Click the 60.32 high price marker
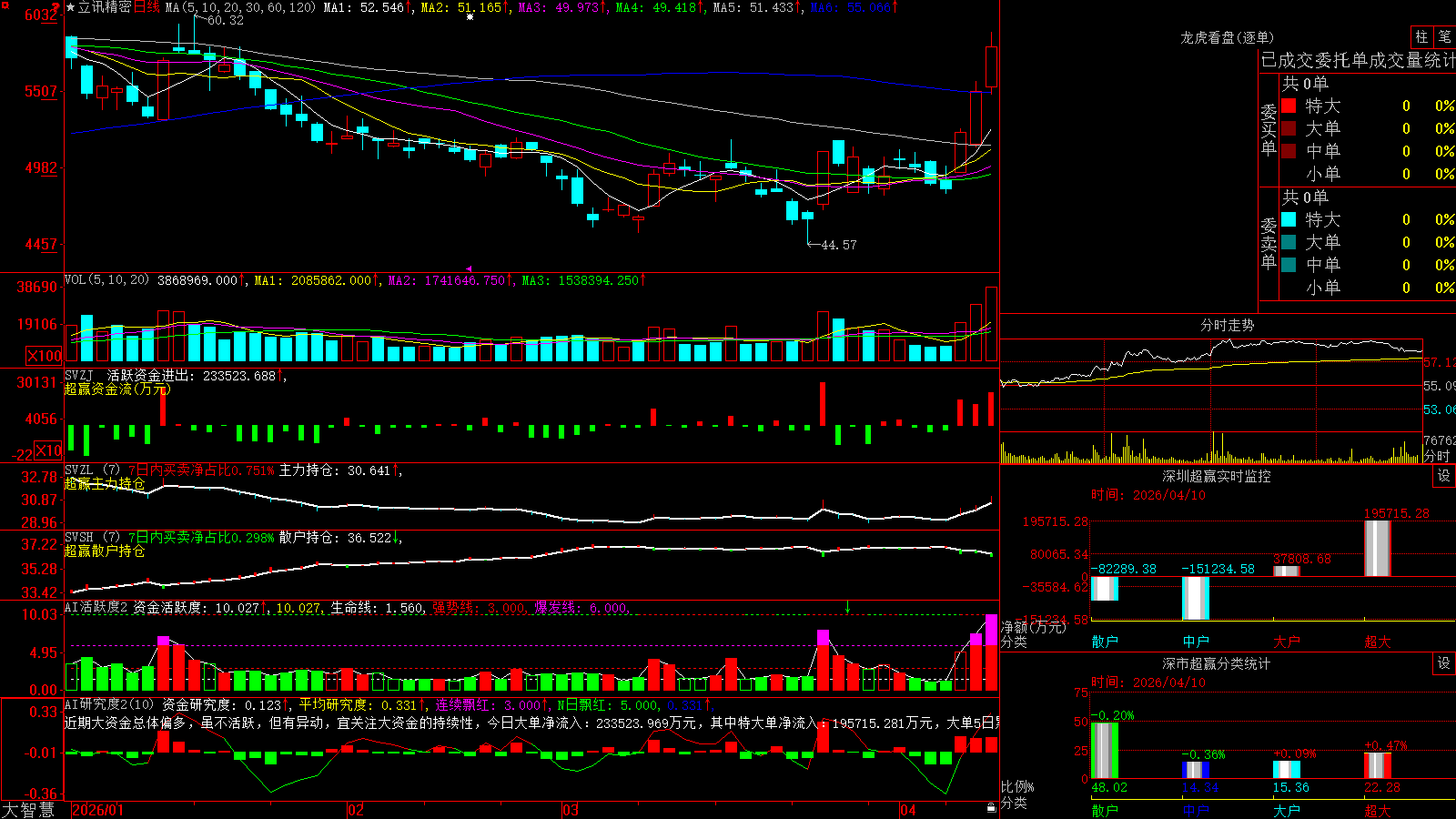This screenshot has width=1456, height=819. coord(226,20)
